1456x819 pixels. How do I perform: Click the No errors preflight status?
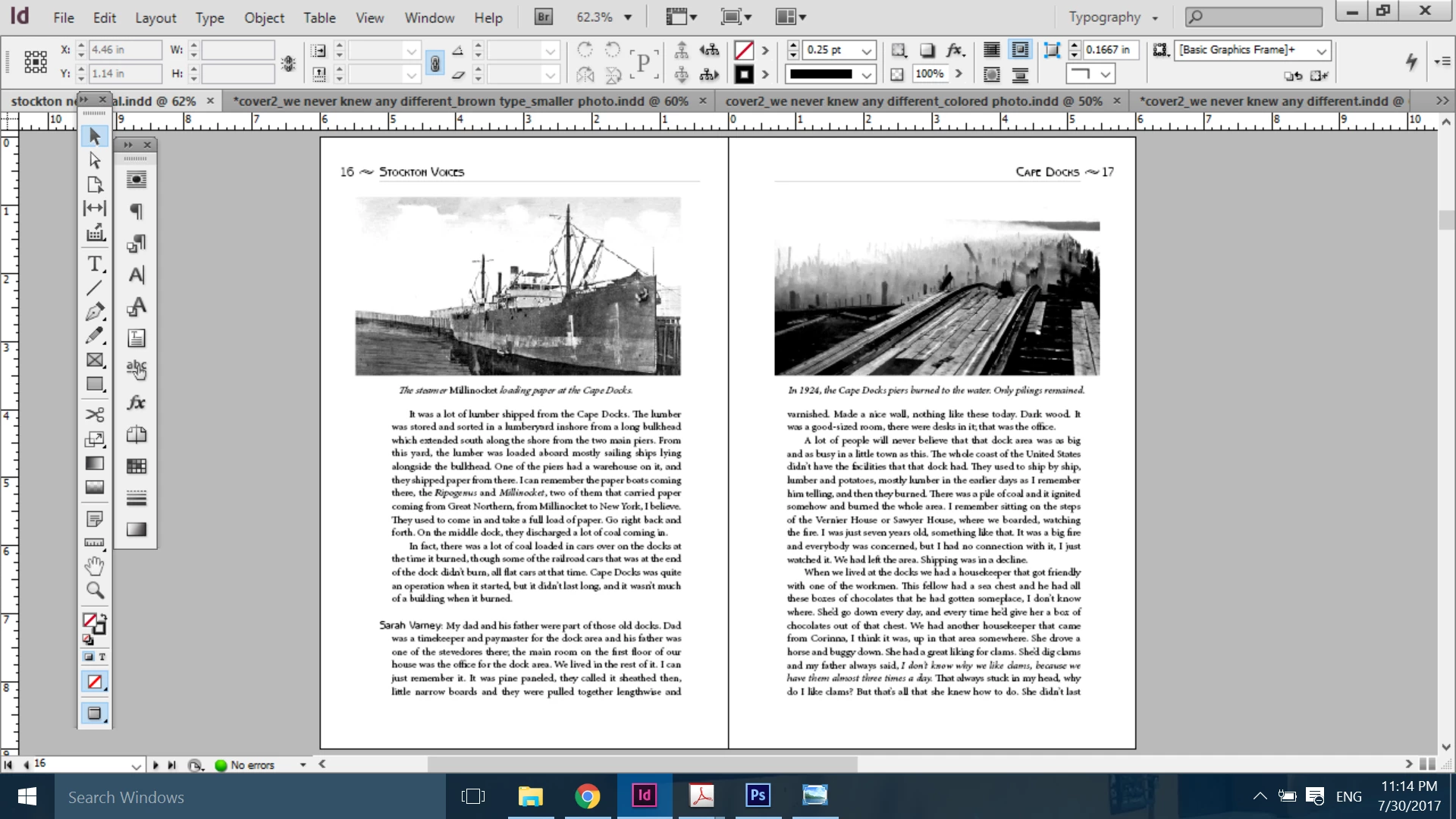tap(252, 765)
